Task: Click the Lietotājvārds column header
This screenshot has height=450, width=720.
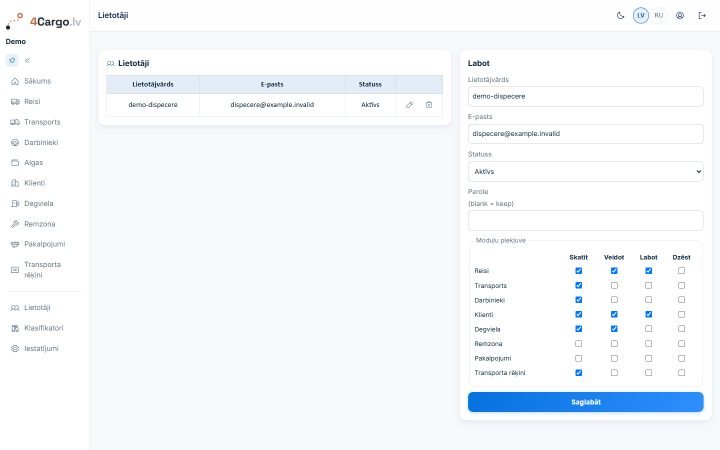Action: [x=153, y=84]
